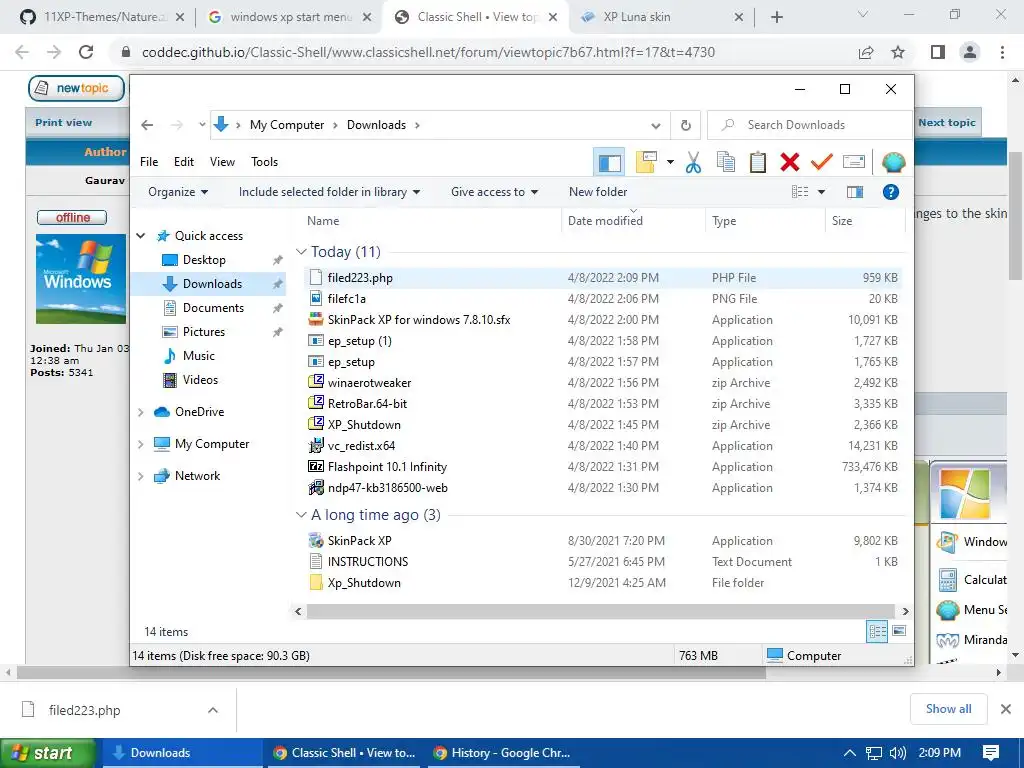The image size is (1024, 768).
Task: Open History - Google Chrome taskbar button
Action: (502, 753)
